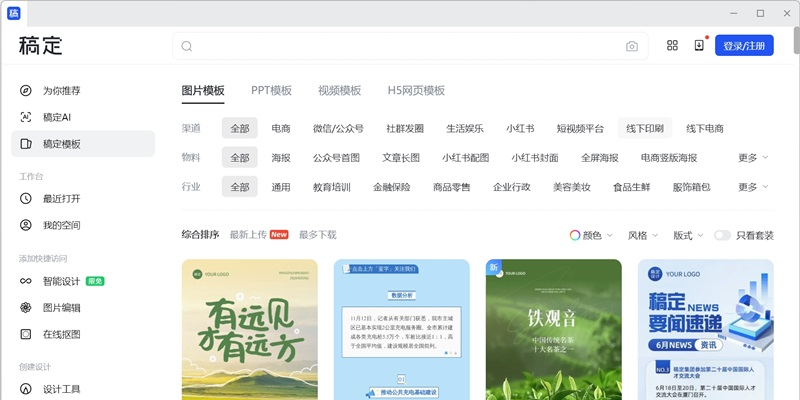The width and height of the screenshot is (800, 400).
Task: Select the 文章长图 material filter
Action: pyautogui.click(x=401, y=158)
